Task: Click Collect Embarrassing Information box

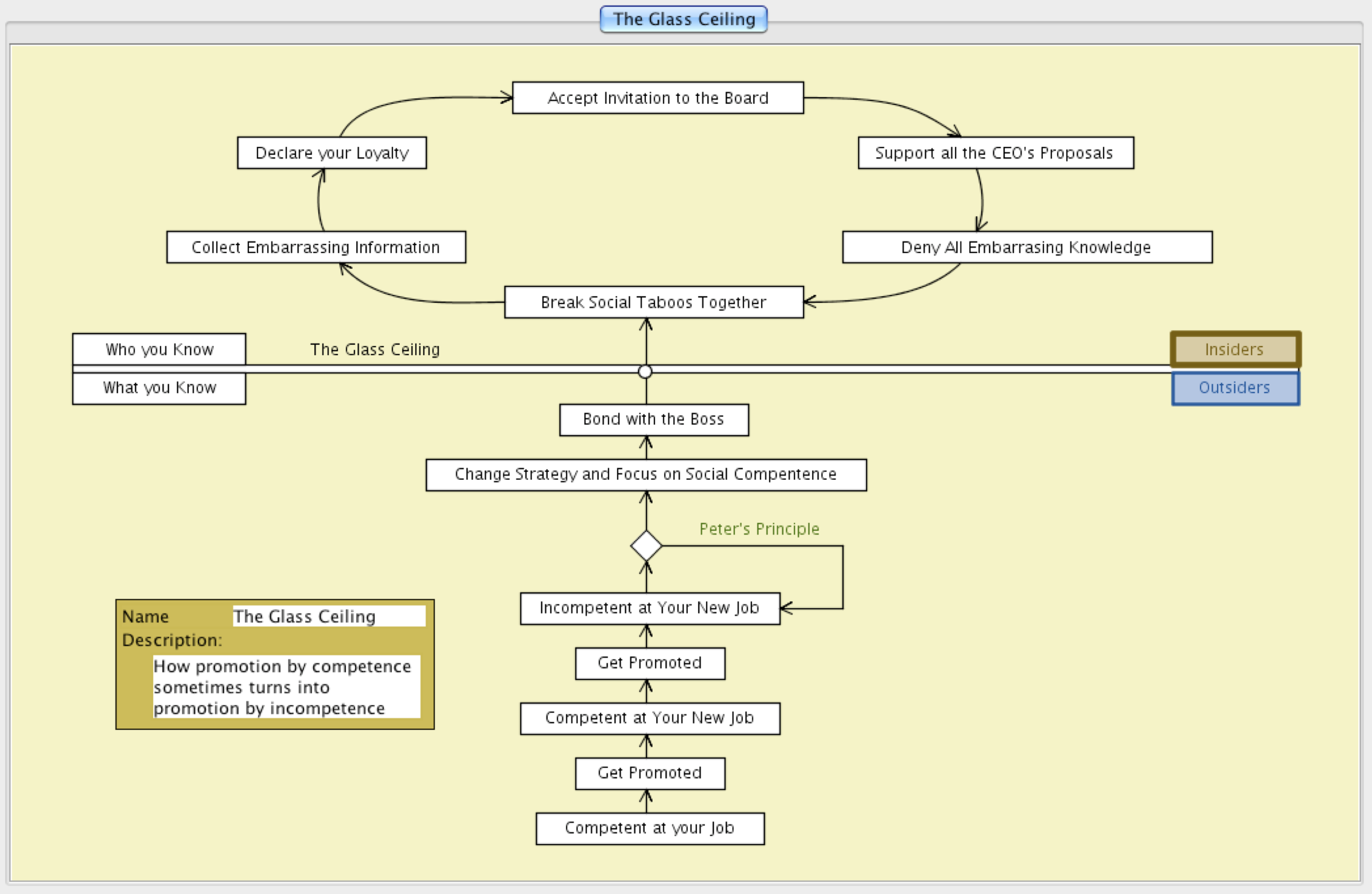Action: (x=316, y=247)
